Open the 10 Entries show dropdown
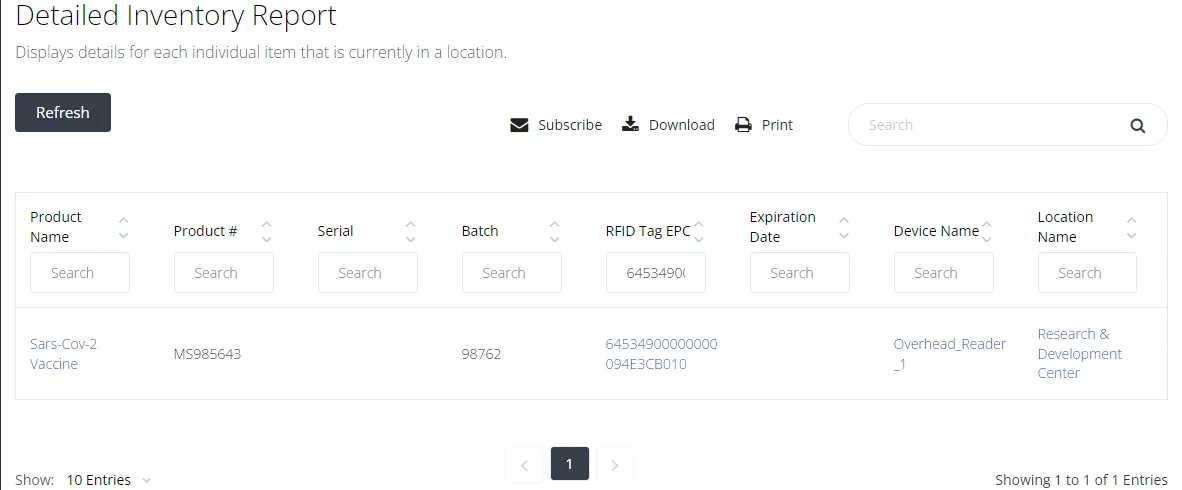Image resolution: width=1182 pixels, height=490 pixels. 109,480
